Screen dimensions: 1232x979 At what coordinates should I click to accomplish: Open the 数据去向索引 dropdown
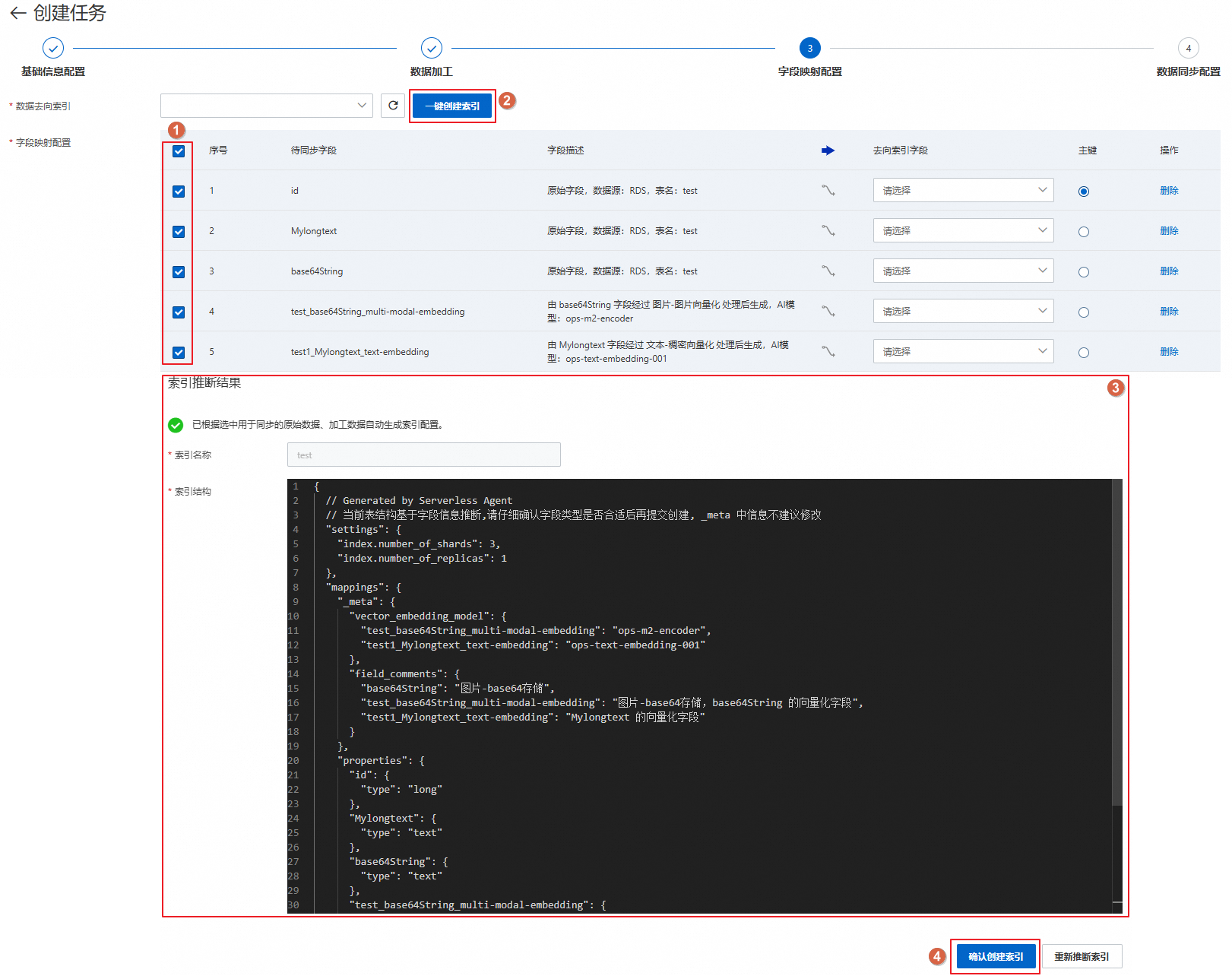pyautogui.click(x=267, y=106)
